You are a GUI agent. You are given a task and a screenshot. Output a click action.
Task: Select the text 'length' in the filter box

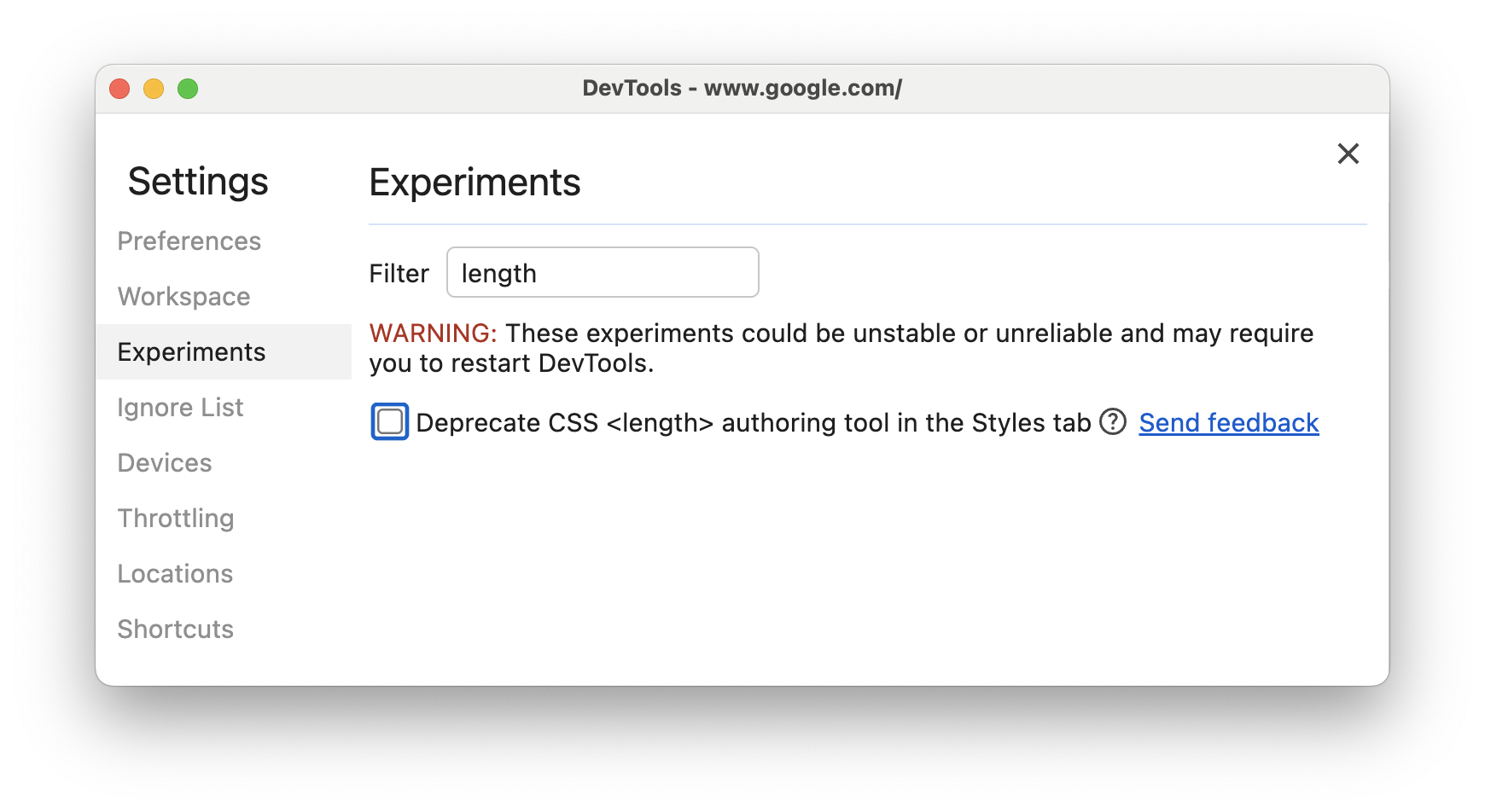pyautogui.click(x=498, y=273)
